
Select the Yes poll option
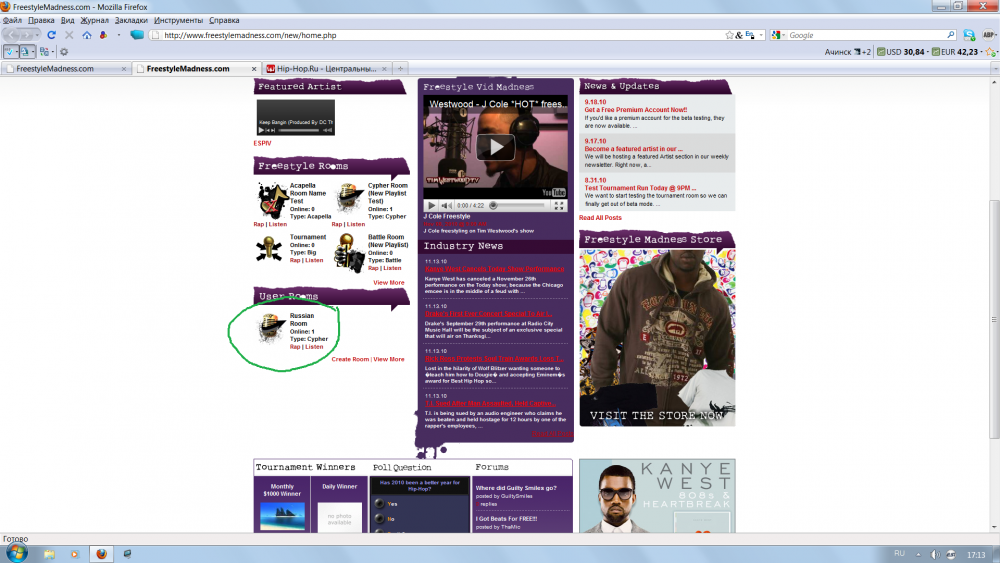pyautogui.click(x=379, y=503)
